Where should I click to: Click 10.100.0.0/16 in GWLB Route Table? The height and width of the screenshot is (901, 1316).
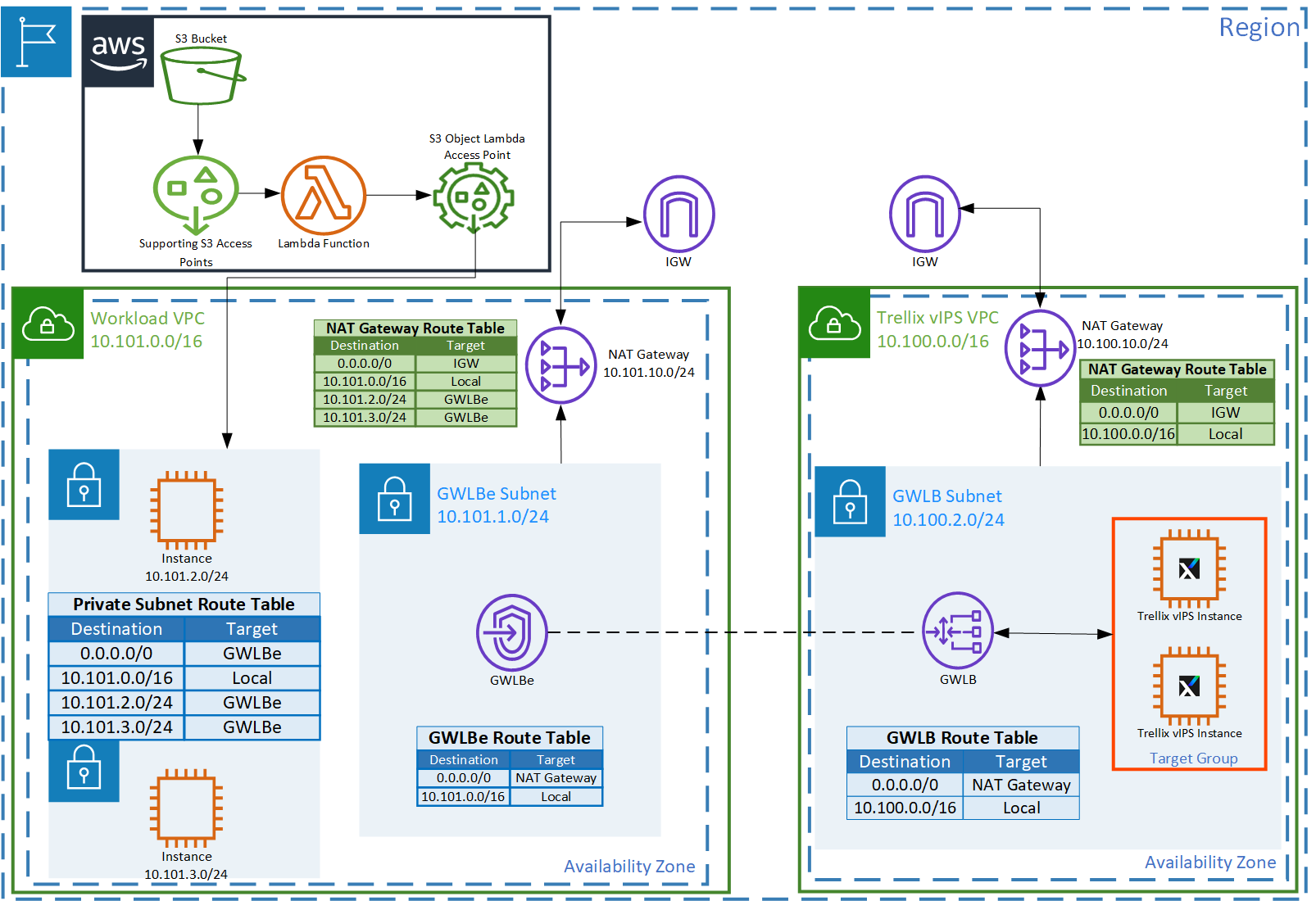[905, 808]
